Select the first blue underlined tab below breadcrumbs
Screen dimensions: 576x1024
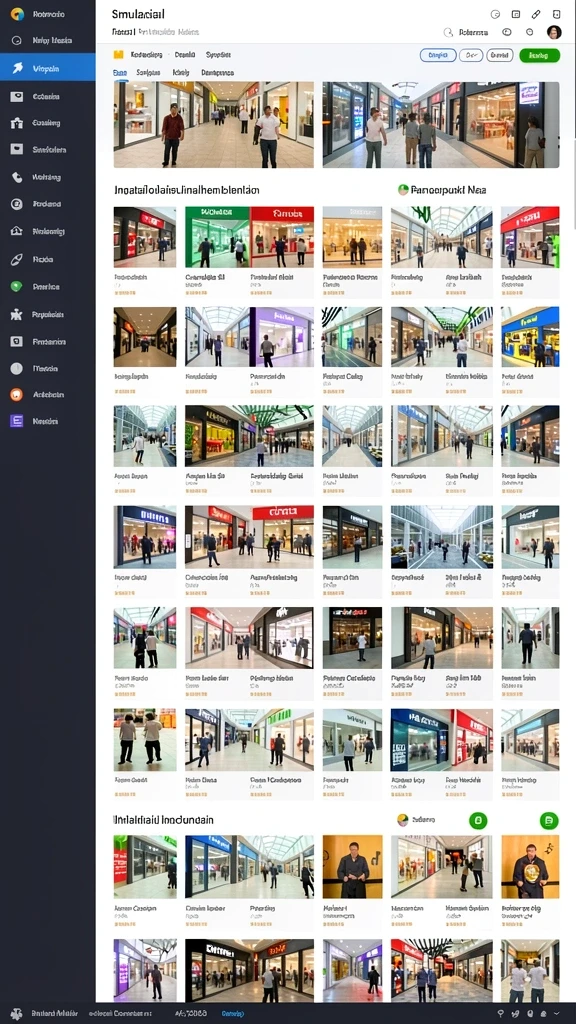[120, 73]
